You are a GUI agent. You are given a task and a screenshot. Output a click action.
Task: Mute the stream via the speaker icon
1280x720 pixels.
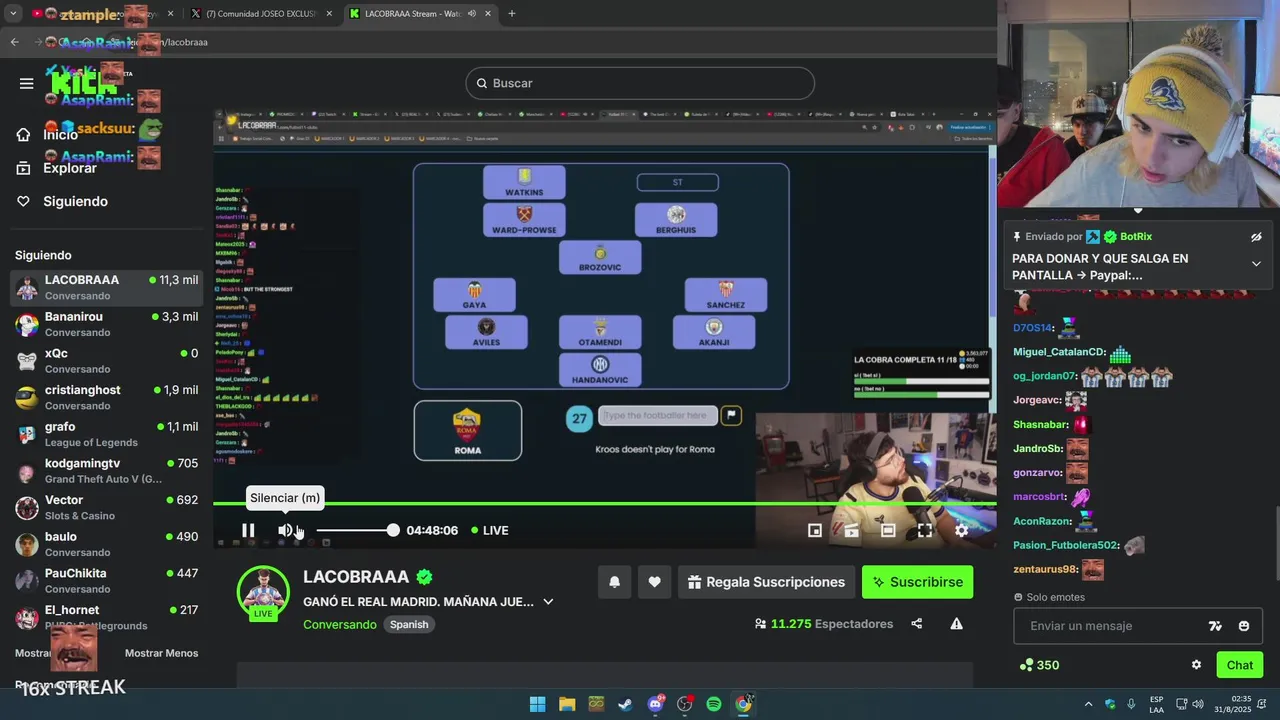pos(285,530)
